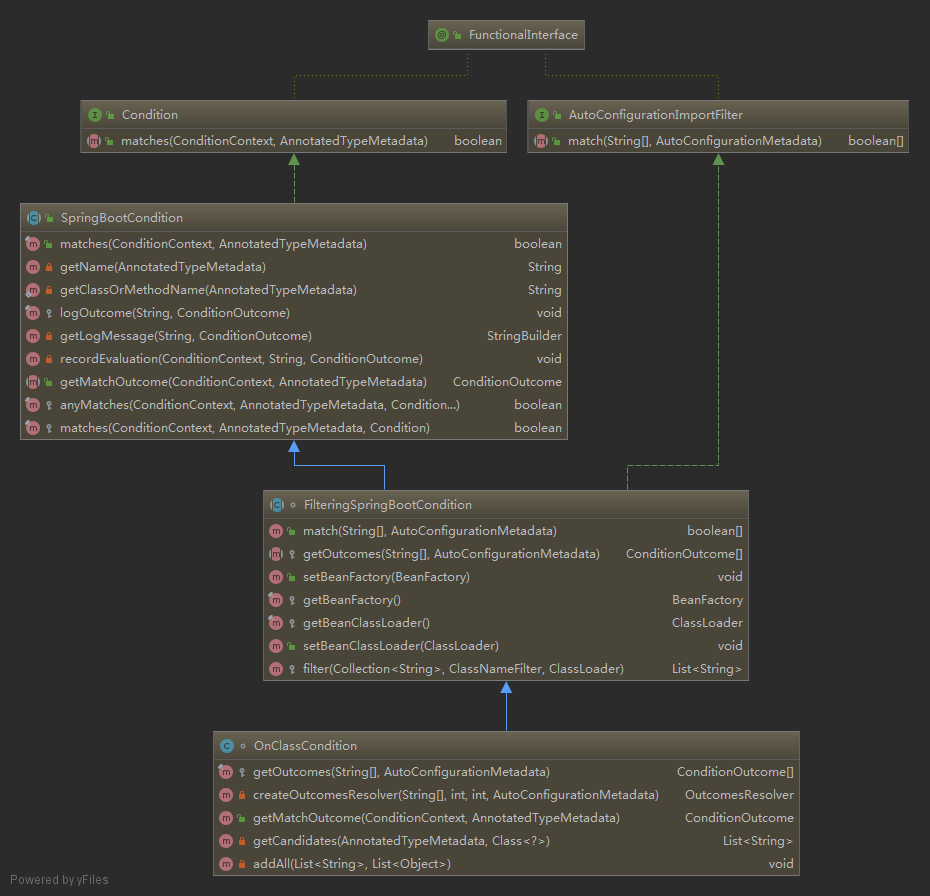Click addAll(List<String>, List<Object>) method text
930x896 pixels.
point(352,864)
